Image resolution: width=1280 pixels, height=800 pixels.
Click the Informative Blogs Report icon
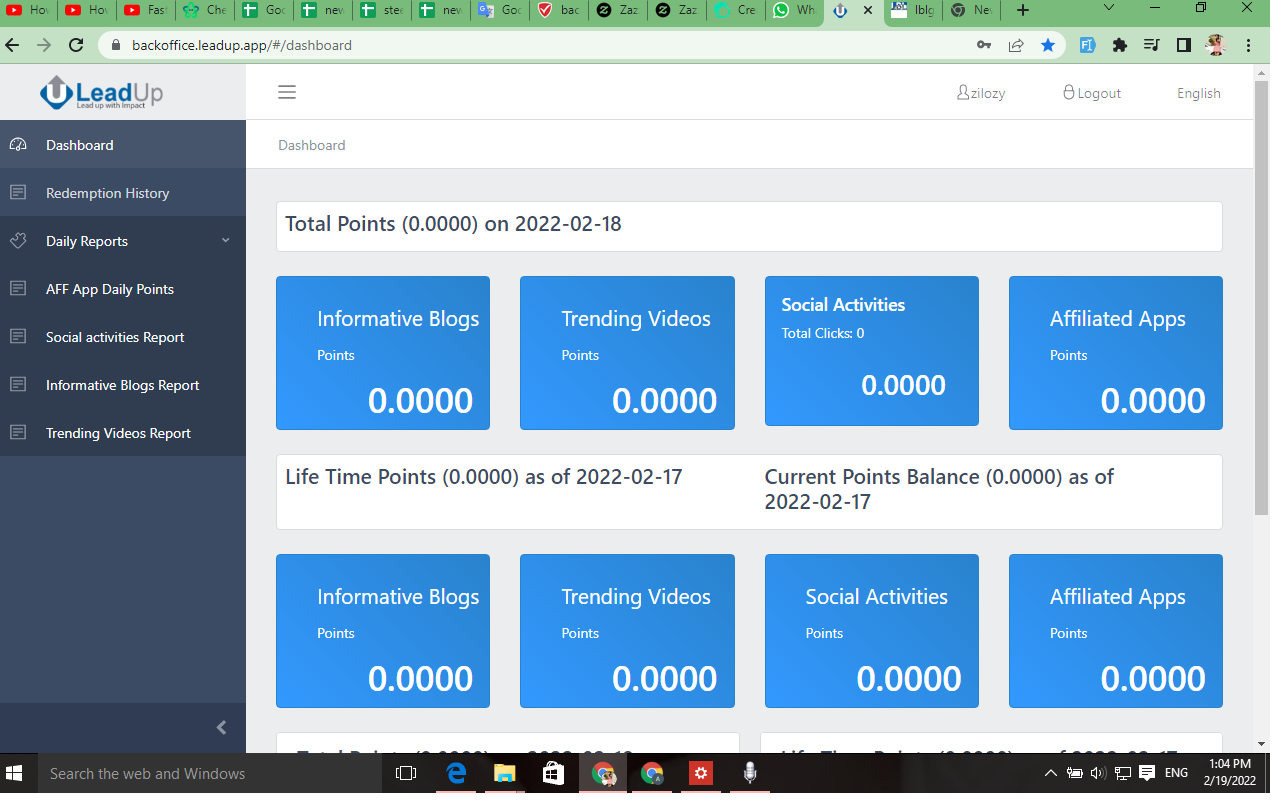[18, 385]
